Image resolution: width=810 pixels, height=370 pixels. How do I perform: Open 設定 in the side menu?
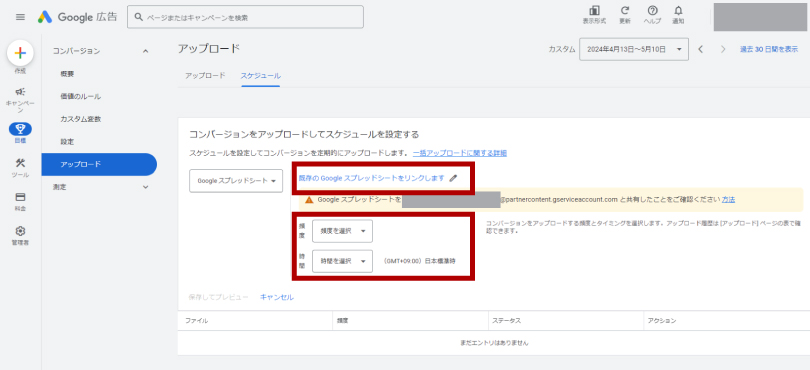pos(67,142)
